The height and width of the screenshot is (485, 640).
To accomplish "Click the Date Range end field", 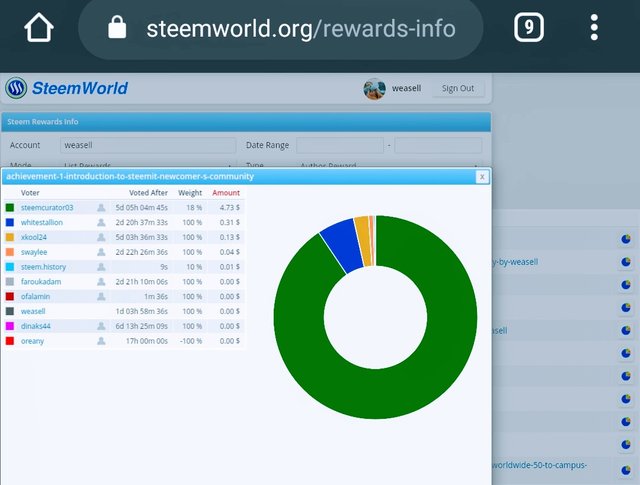I will pos(438,145).
